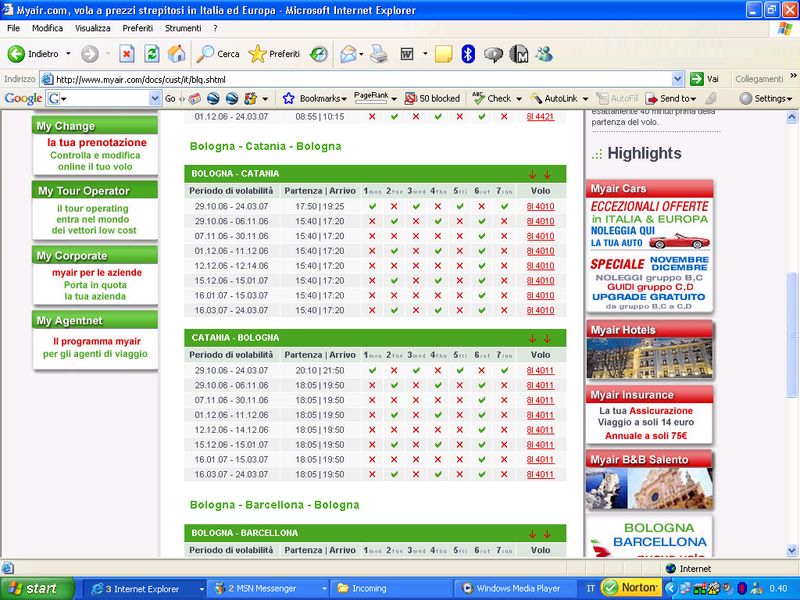Click the Google toolbar search field
The width and height of the screenshot is (800, 600).
coord(106,98)
